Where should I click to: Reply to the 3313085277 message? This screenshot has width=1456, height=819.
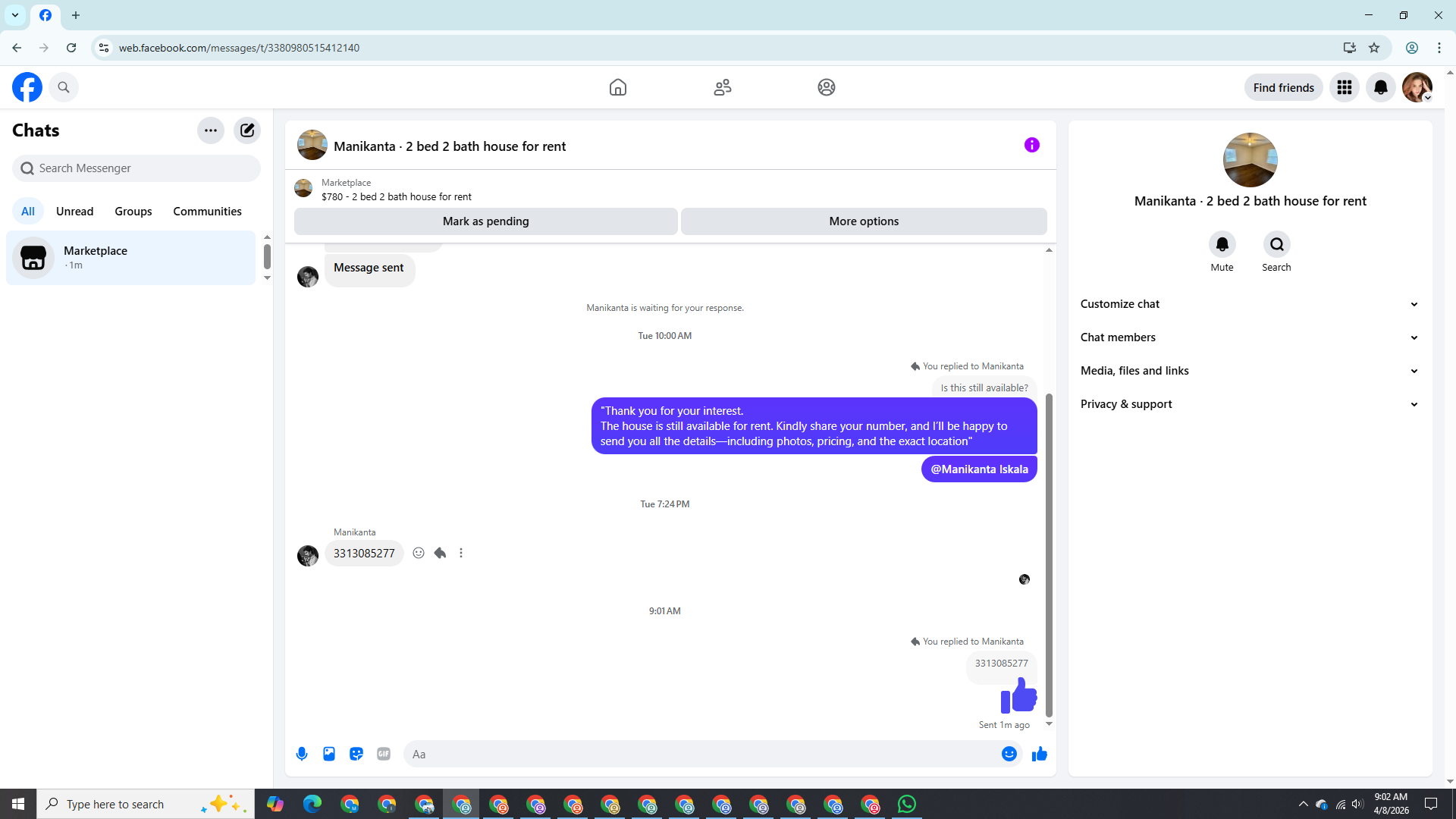[x=440, y=553]
